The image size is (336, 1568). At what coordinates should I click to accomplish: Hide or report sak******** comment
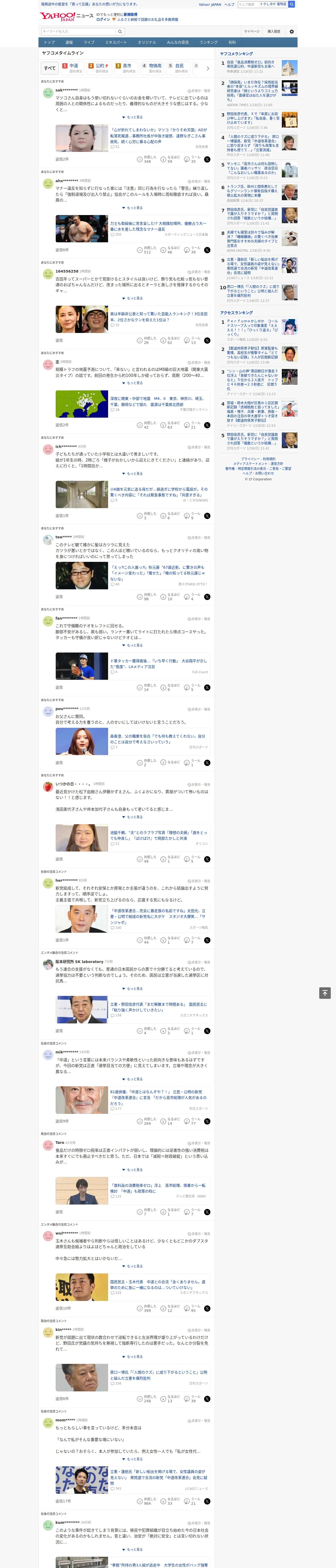199,91
